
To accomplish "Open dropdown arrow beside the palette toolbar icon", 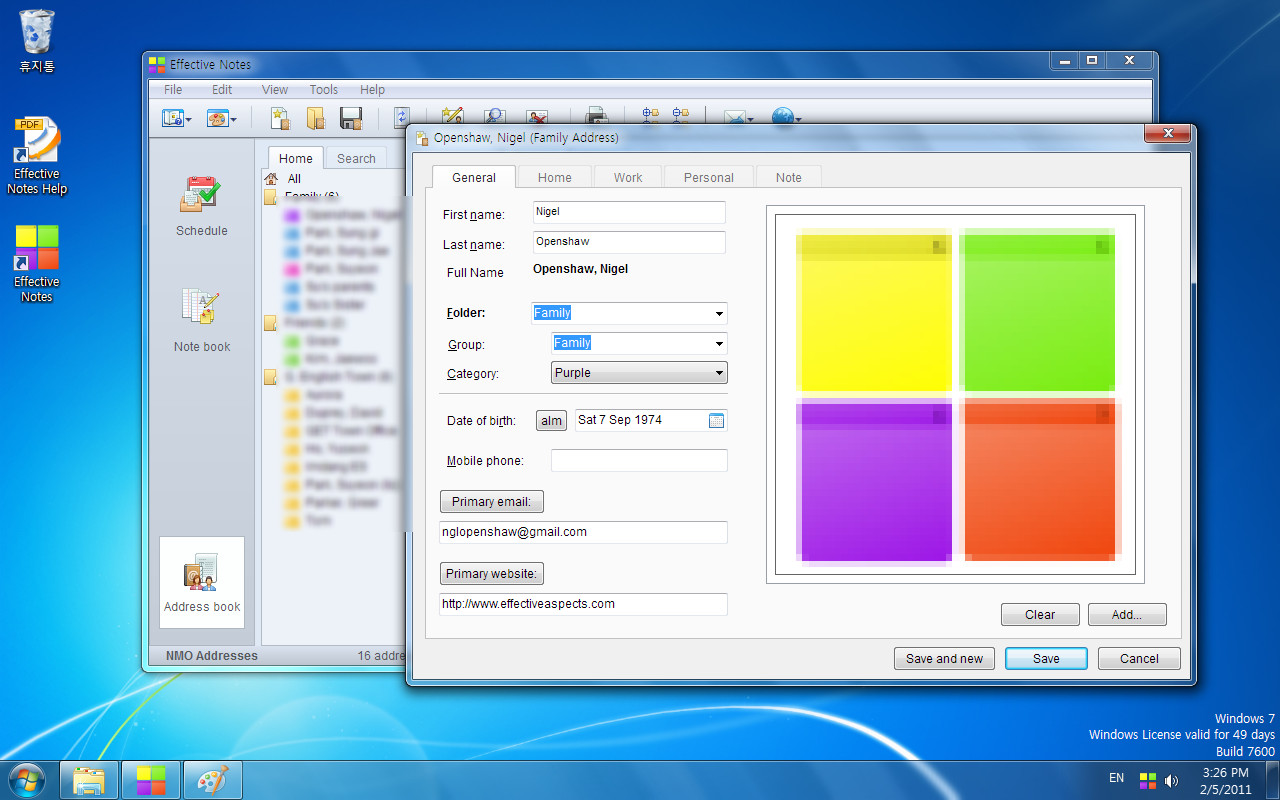I will pyautogui.click(x=234, y=120).
